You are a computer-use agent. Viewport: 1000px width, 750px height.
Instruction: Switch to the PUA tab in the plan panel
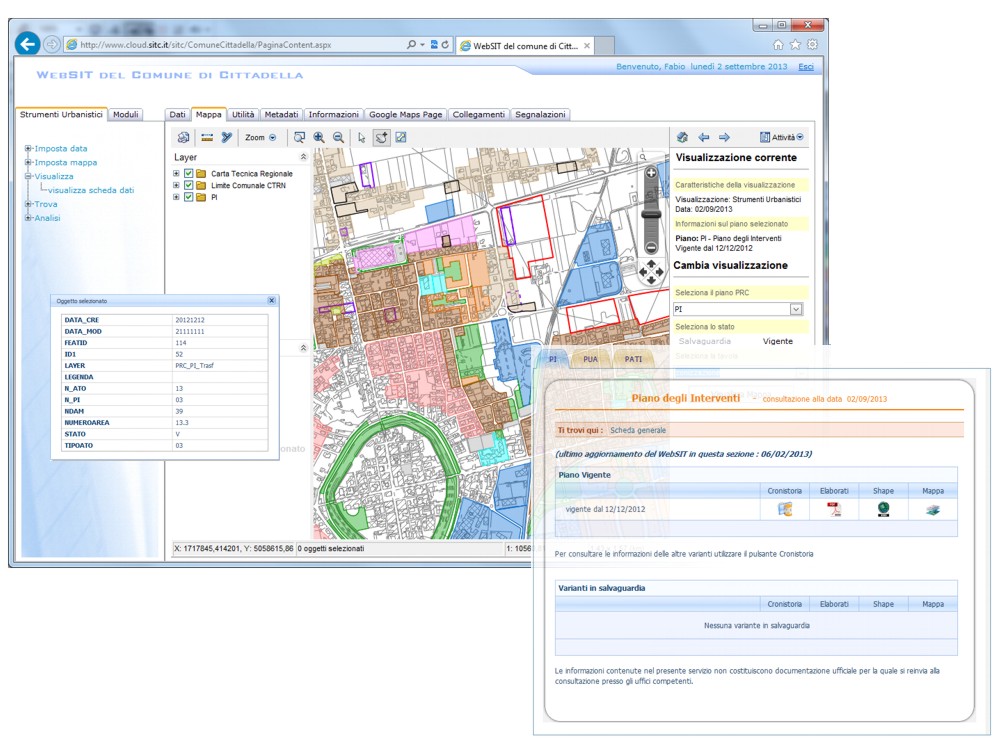[x=591, y=359]
